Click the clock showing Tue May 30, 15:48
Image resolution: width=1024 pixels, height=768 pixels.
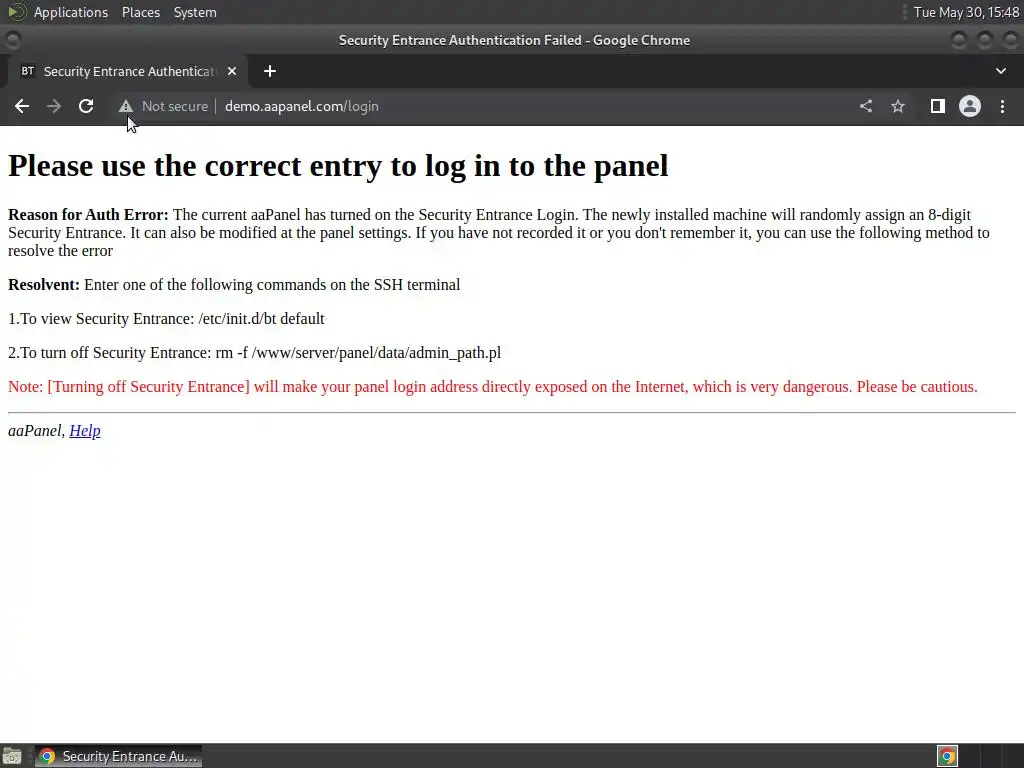[x=966, y=12]
